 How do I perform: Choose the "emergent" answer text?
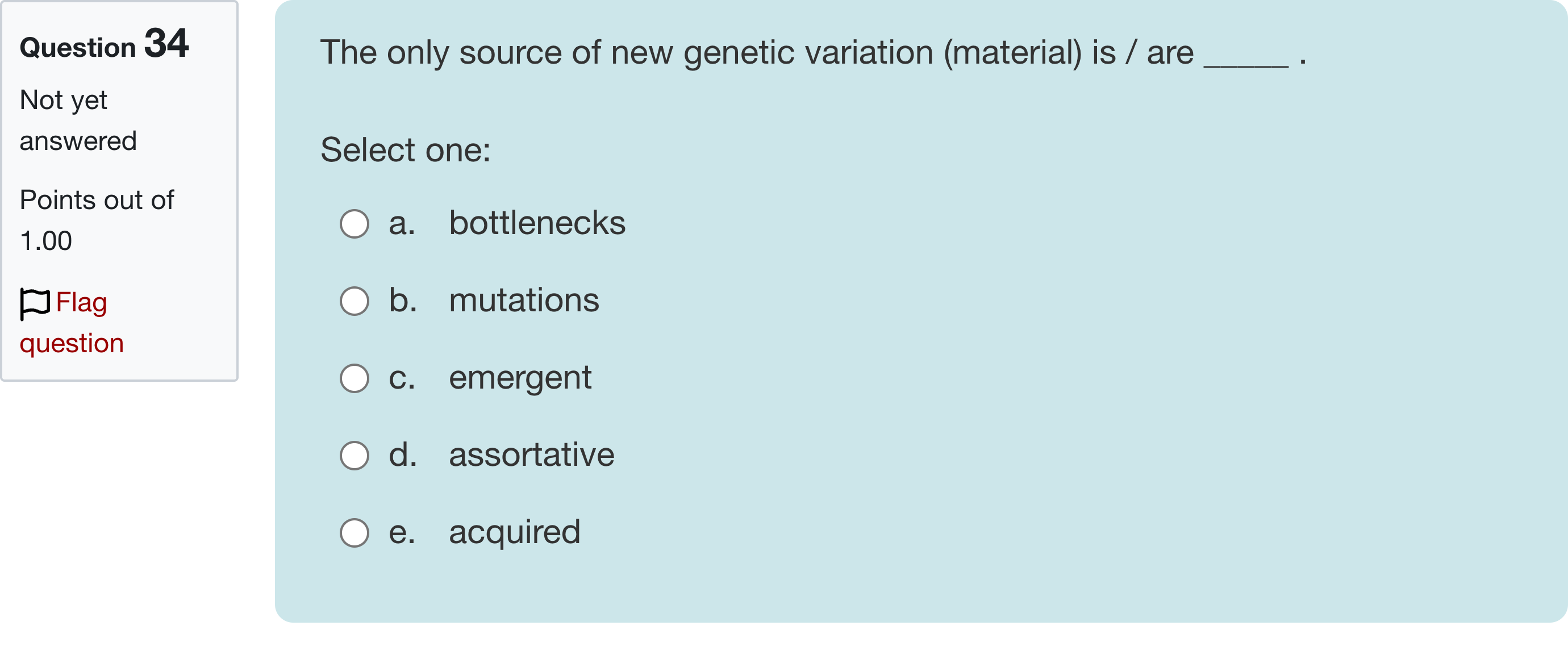pos(520,378)
